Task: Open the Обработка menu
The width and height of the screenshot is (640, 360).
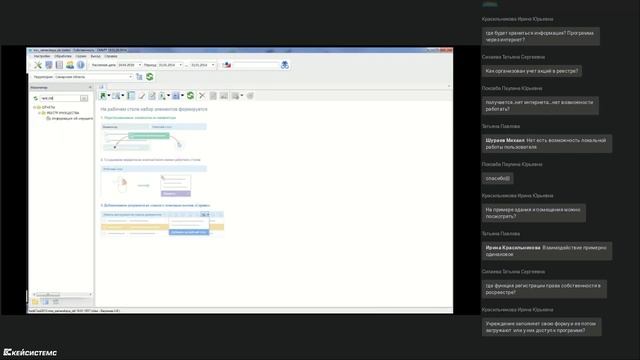Action: pos(63,56)
